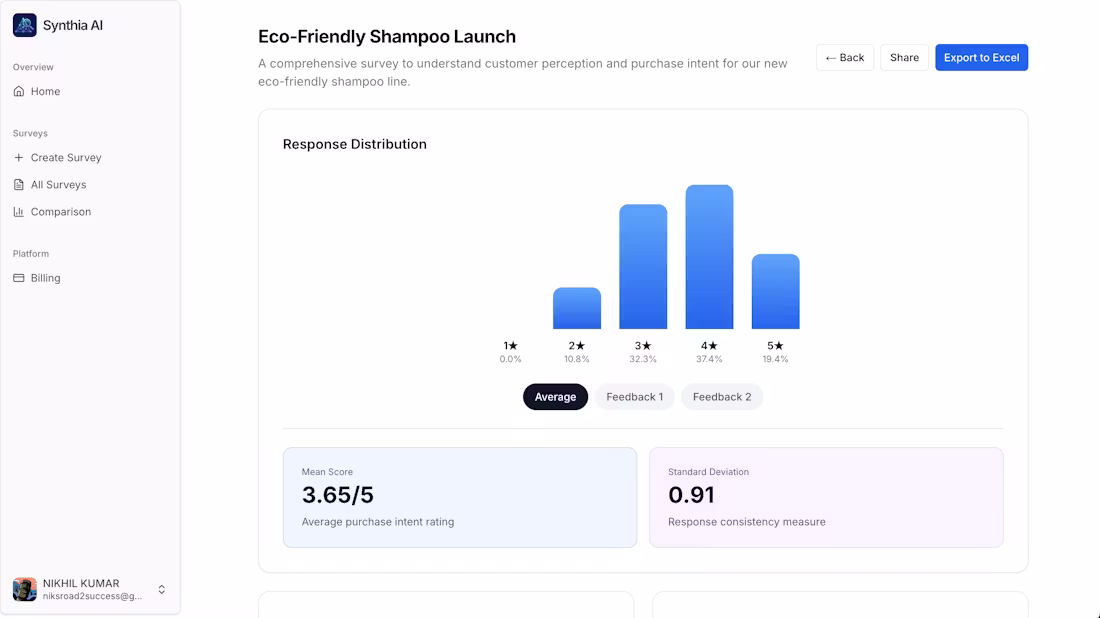Viewport: 1100px width, 618px height.
Task: Switch to the Feedback 2 tab
Action: pyautogui.click(x=722, y=396)
